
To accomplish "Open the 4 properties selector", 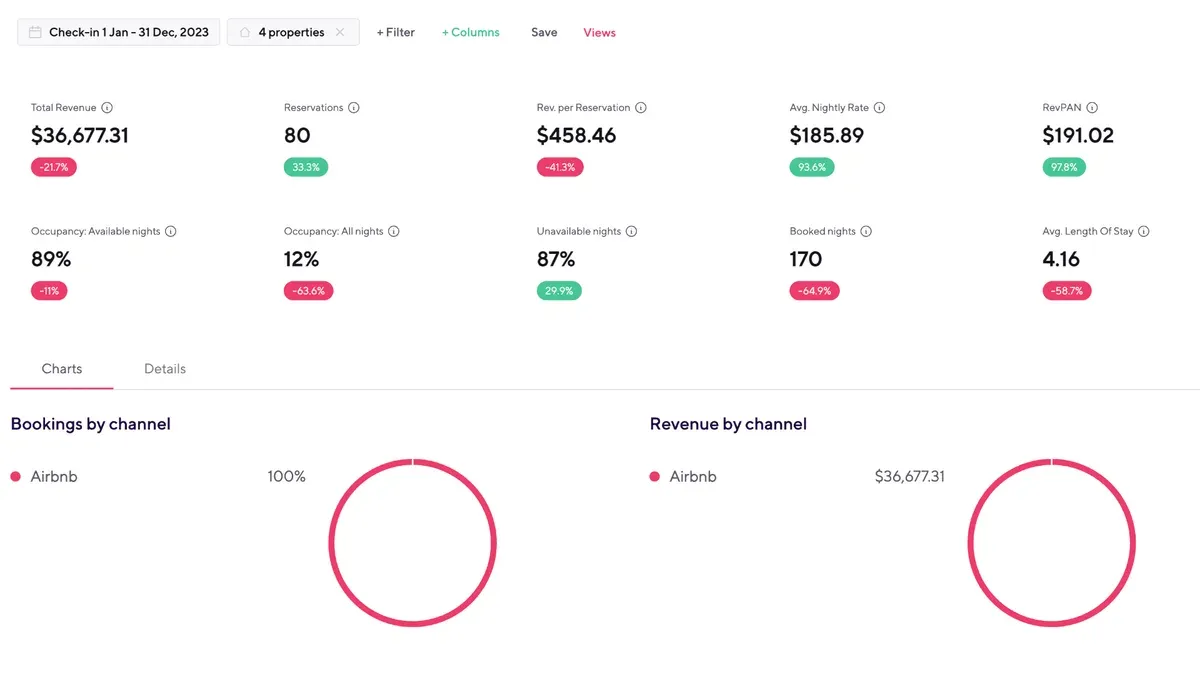I will click(x=281, y=32).
